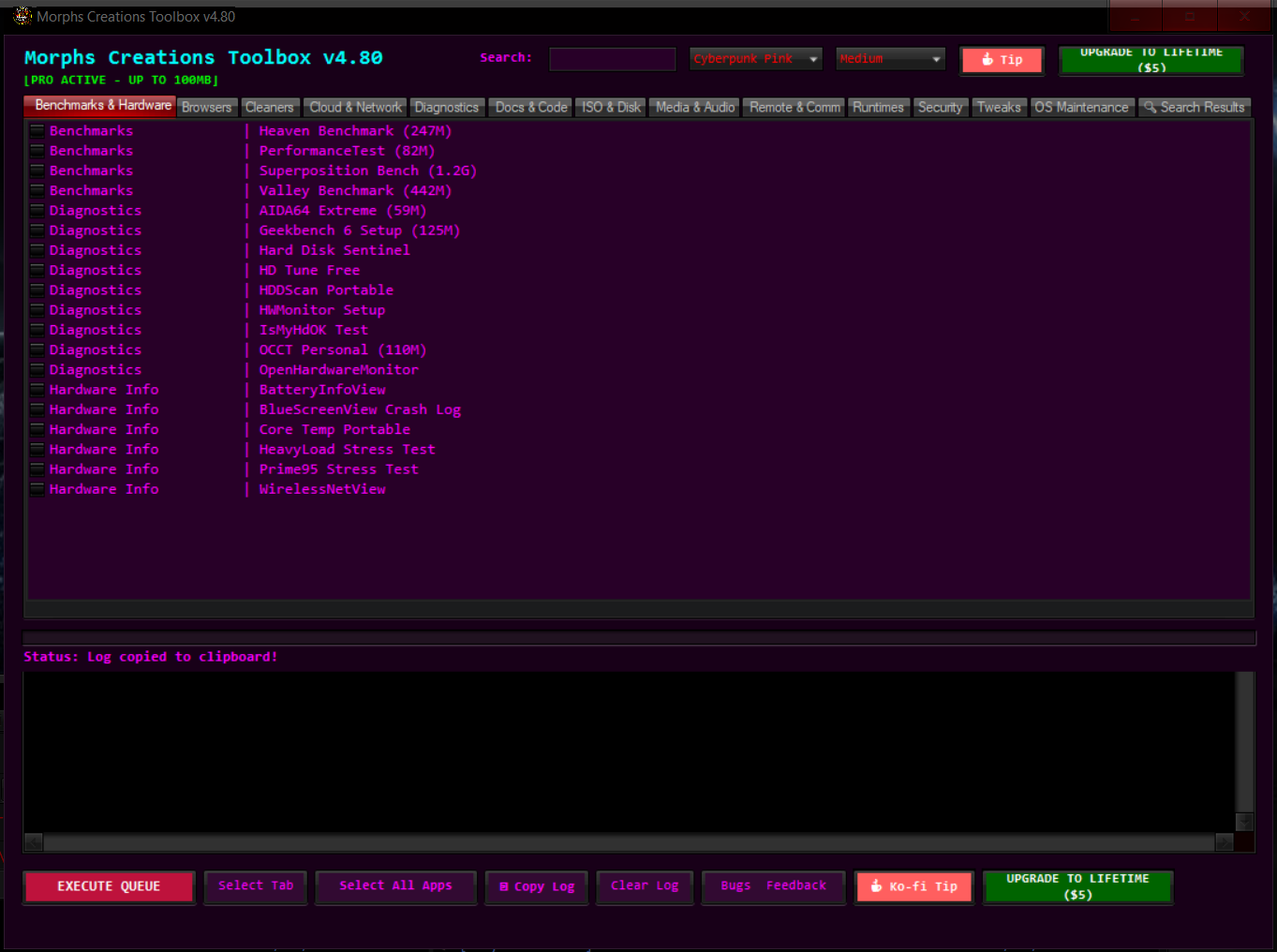Click the log's horizontal scrollbar right arrow
The image size is (1277, 952).
1225,842
